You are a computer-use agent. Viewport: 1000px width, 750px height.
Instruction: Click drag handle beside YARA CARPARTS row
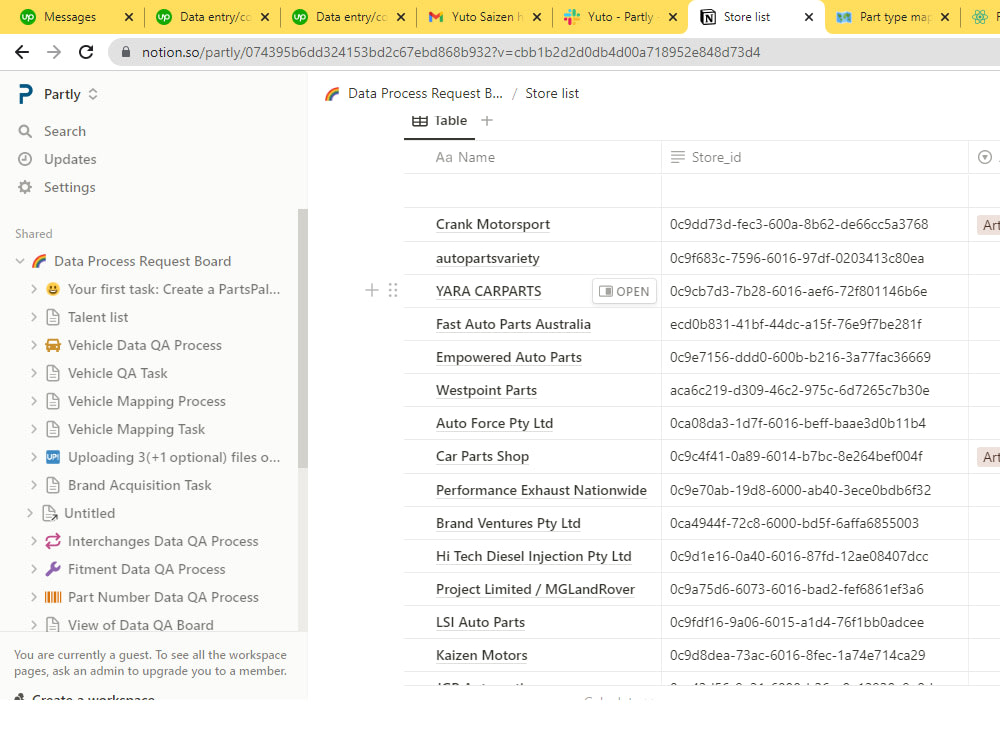[x=393, y=291]
